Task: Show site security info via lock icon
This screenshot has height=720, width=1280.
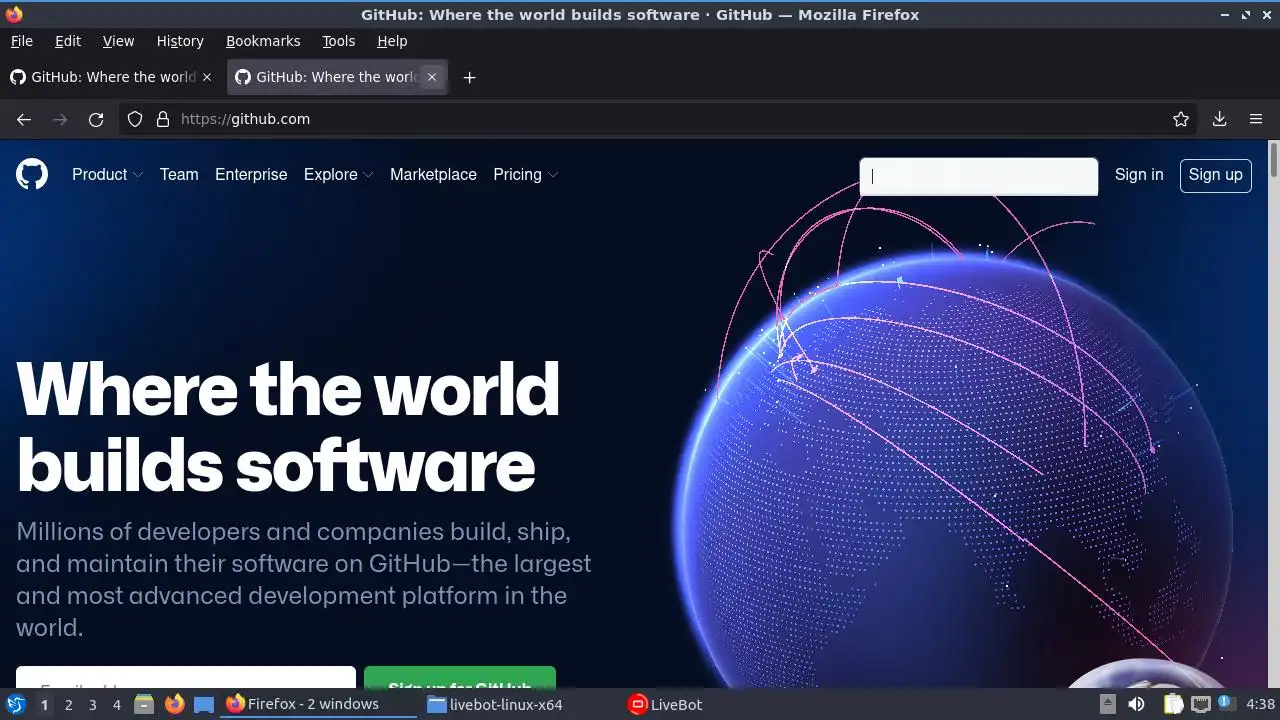Action: tap(163, 119)
